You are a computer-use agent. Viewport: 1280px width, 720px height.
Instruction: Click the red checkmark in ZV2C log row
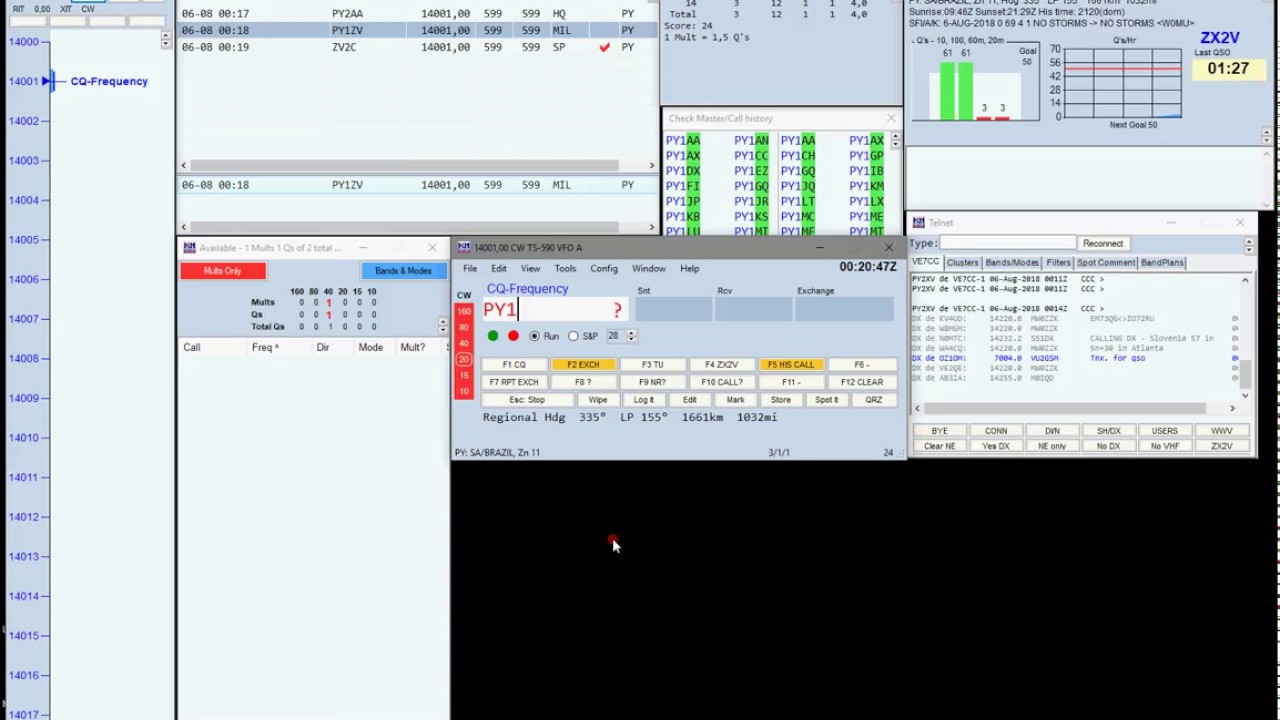pyautogui.click(x=604, y=47)
